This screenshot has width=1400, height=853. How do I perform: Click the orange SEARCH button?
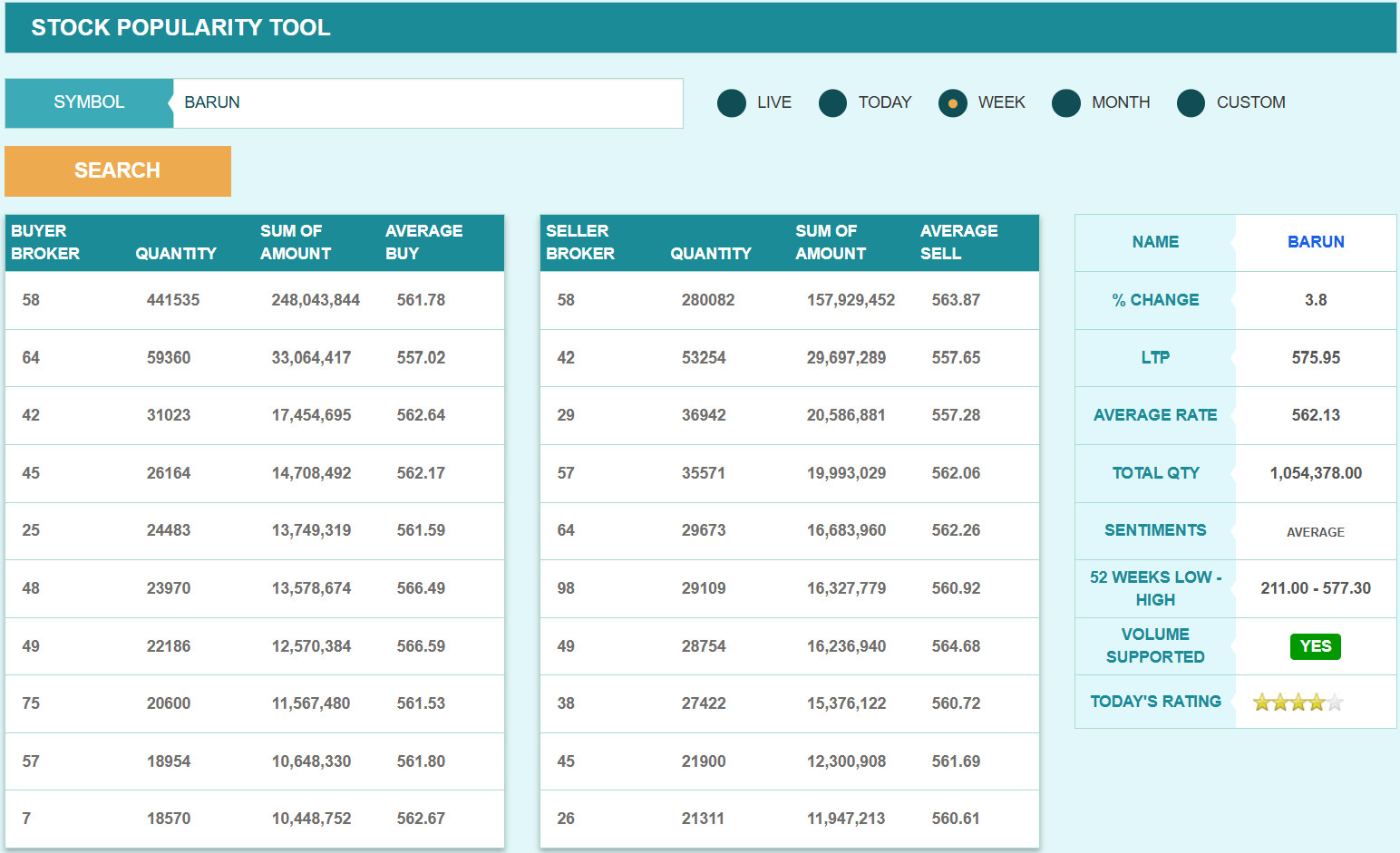[118, 170]
